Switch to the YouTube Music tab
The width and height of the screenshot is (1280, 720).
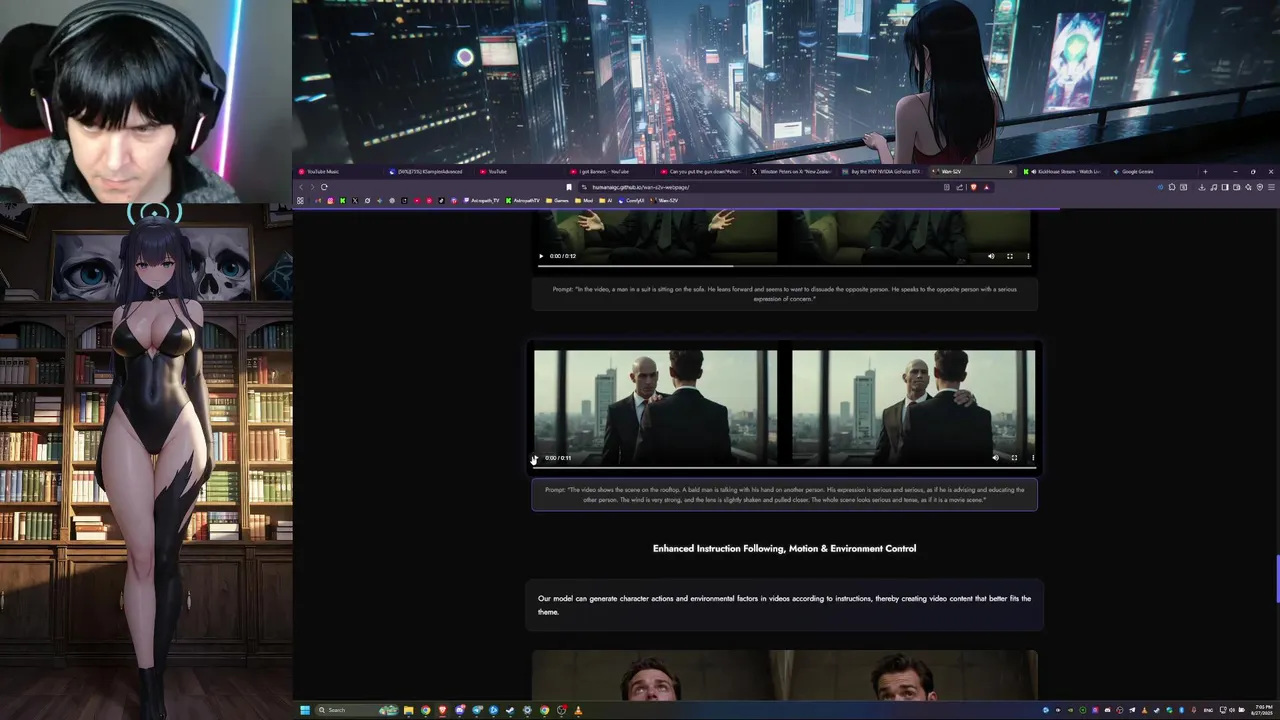pyautogui.click(x=340, y=172)
